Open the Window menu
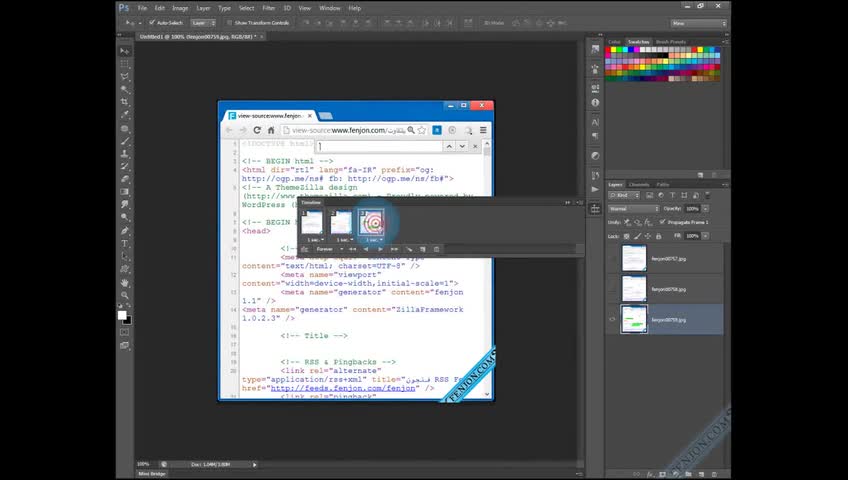848x480 pixels. [x=329, y=8]
